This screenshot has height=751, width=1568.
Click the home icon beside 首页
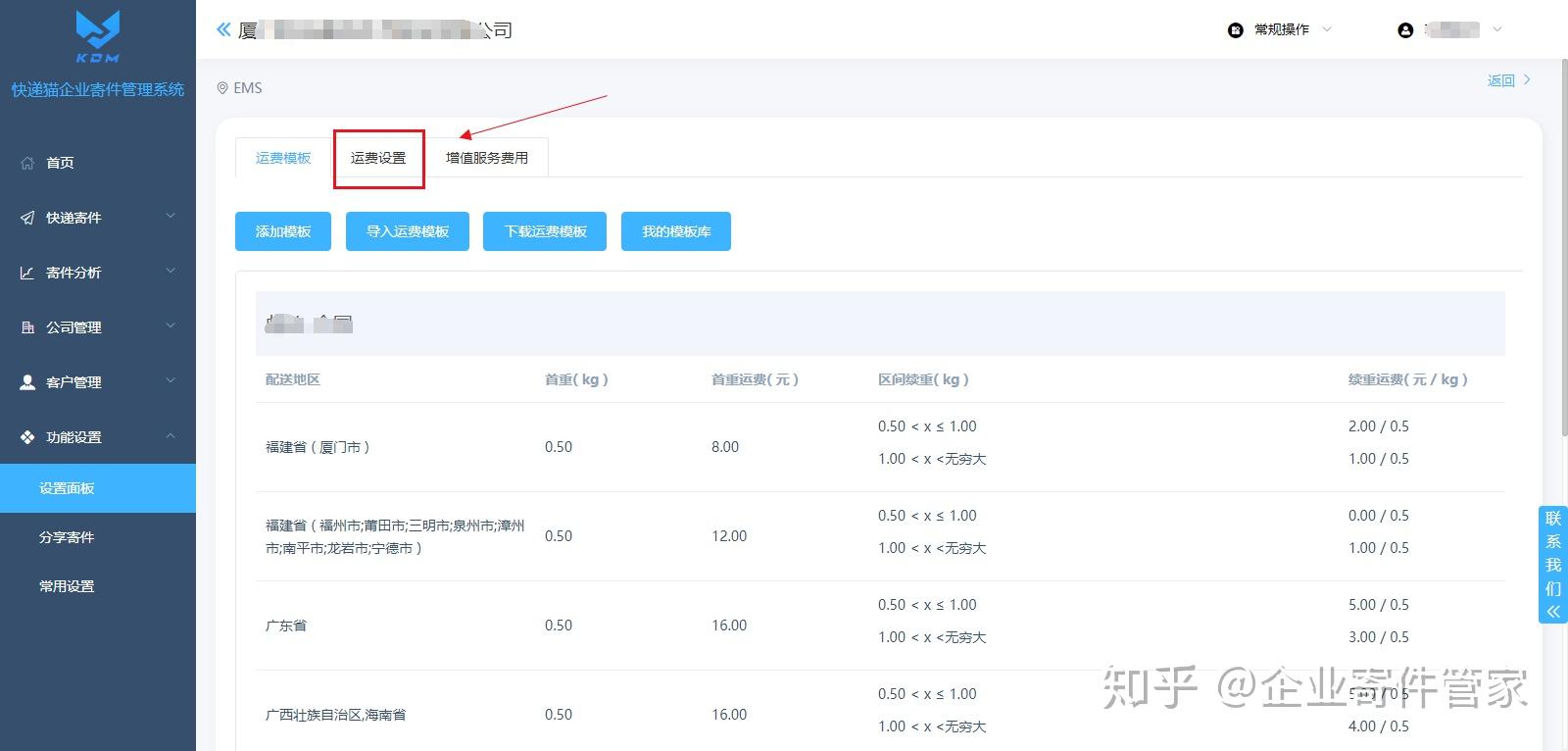click(27, 163)
